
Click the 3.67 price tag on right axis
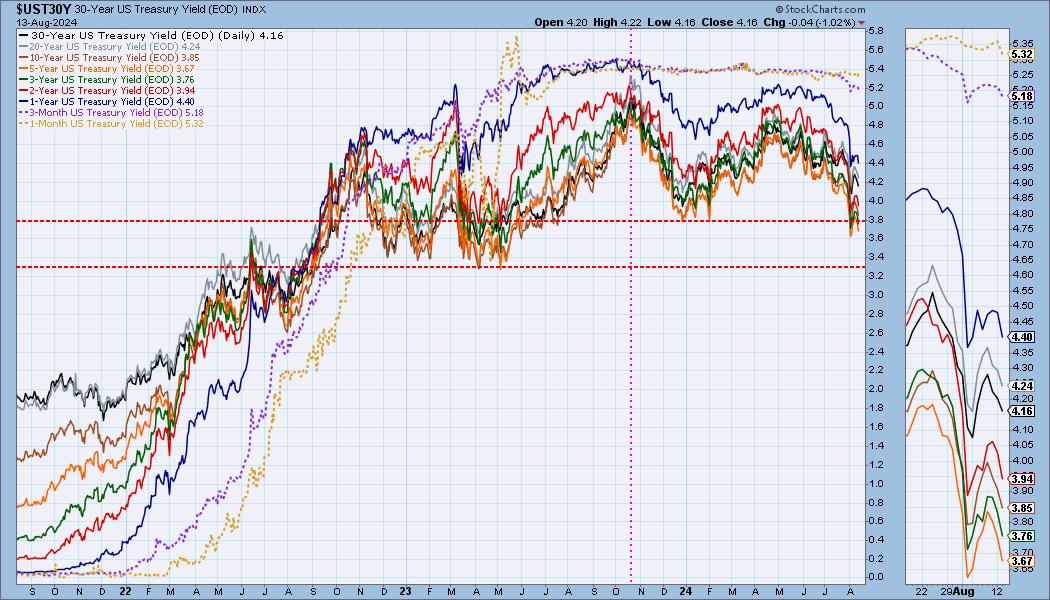(x=1022, y=561)
